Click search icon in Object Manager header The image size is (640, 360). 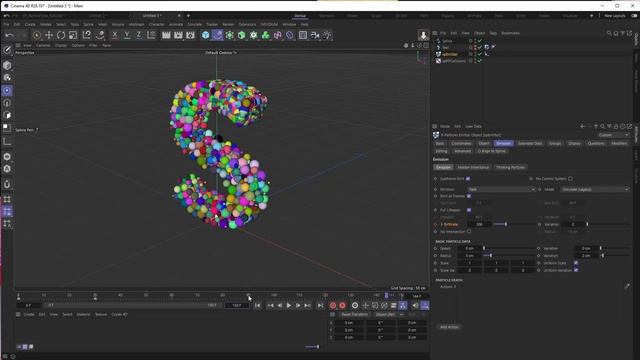609,33
